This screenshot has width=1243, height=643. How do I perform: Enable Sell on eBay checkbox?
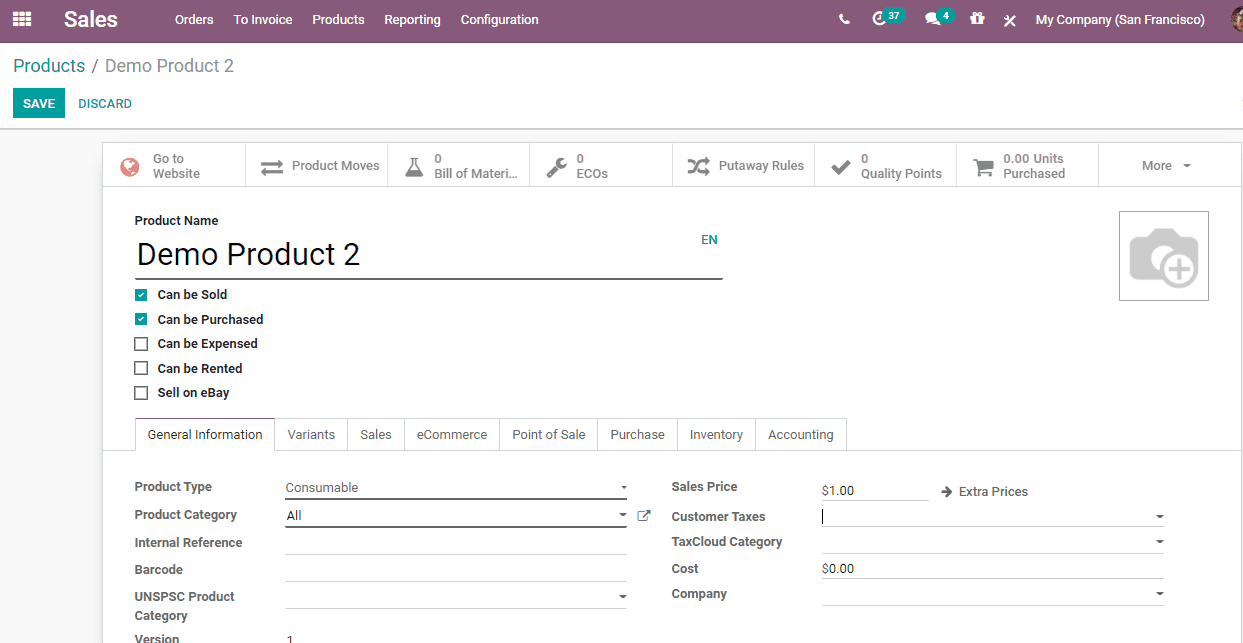tap(141, 393)
